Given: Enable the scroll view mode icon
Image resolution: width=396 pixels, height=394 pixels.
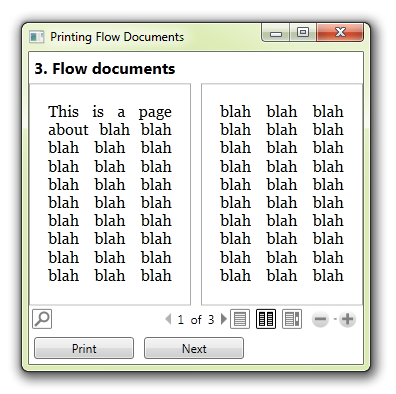Looking at the screenshot, I should 292,319.
